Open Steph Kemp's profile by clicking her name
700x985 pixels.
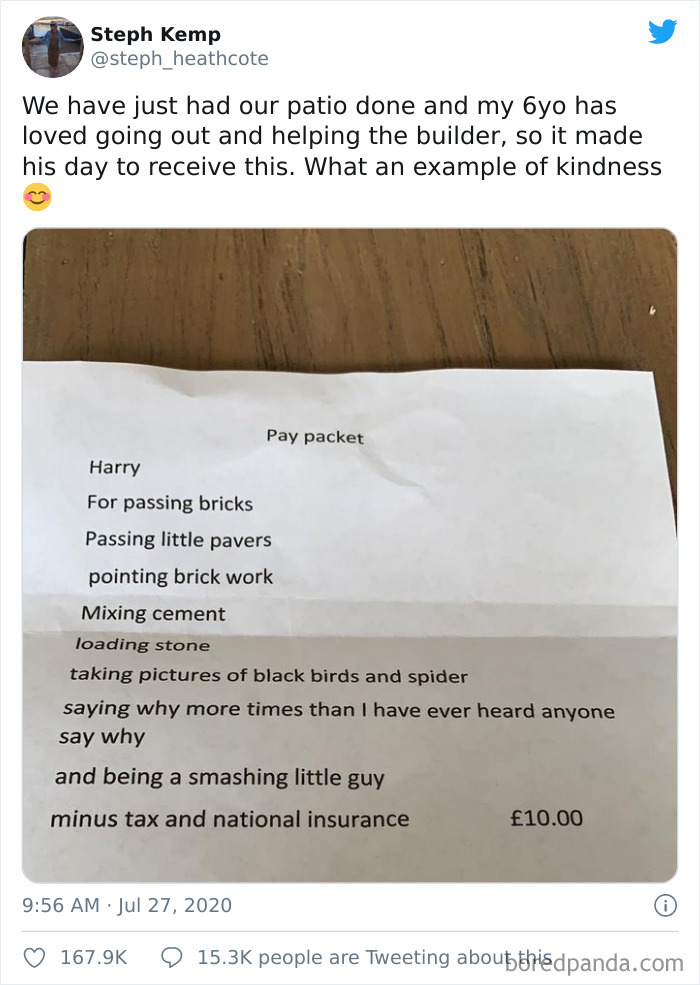click(x=156, y=33)
